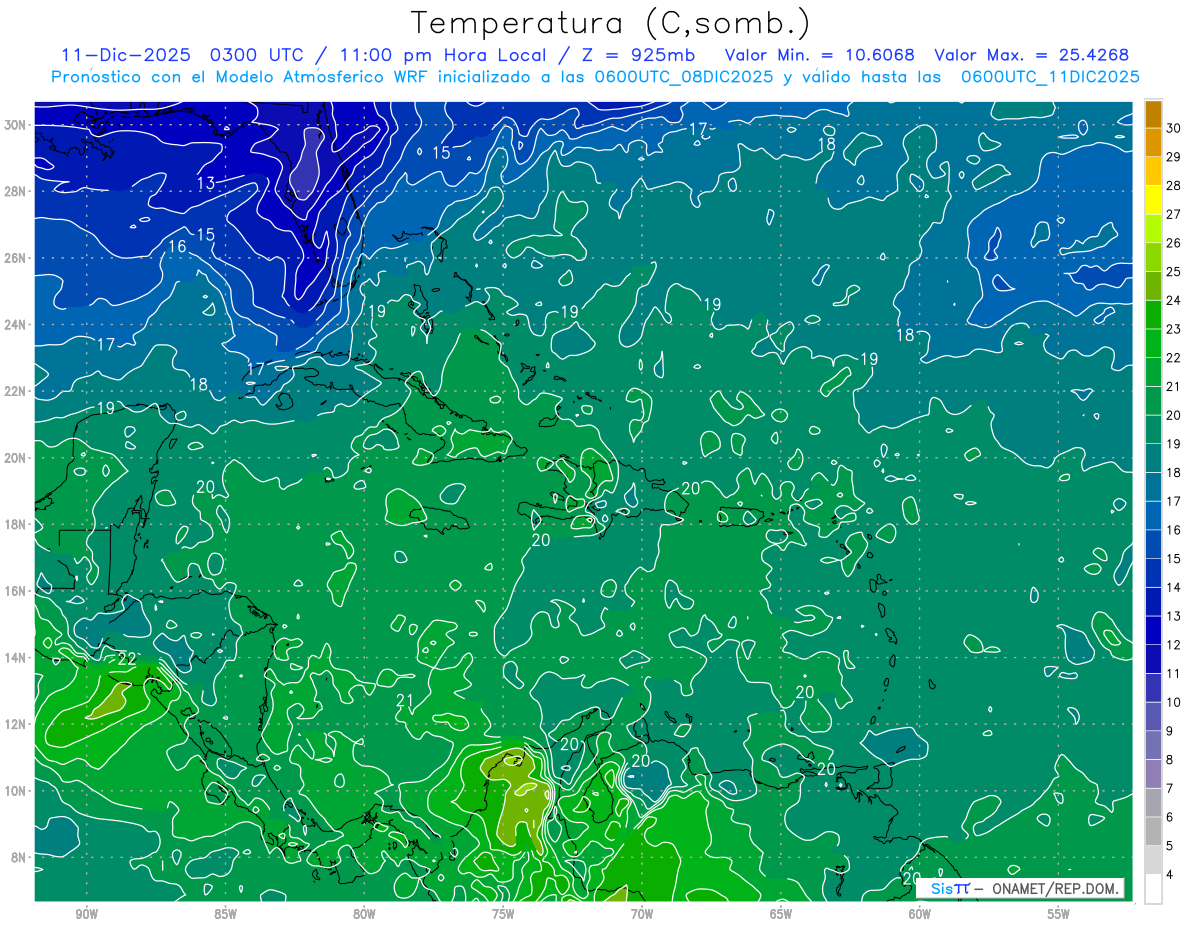Viewport: 1200px width, 927px height.
Task: Select the initialization stamp '0600UTC_08DIC2025'
Action: 683,77
